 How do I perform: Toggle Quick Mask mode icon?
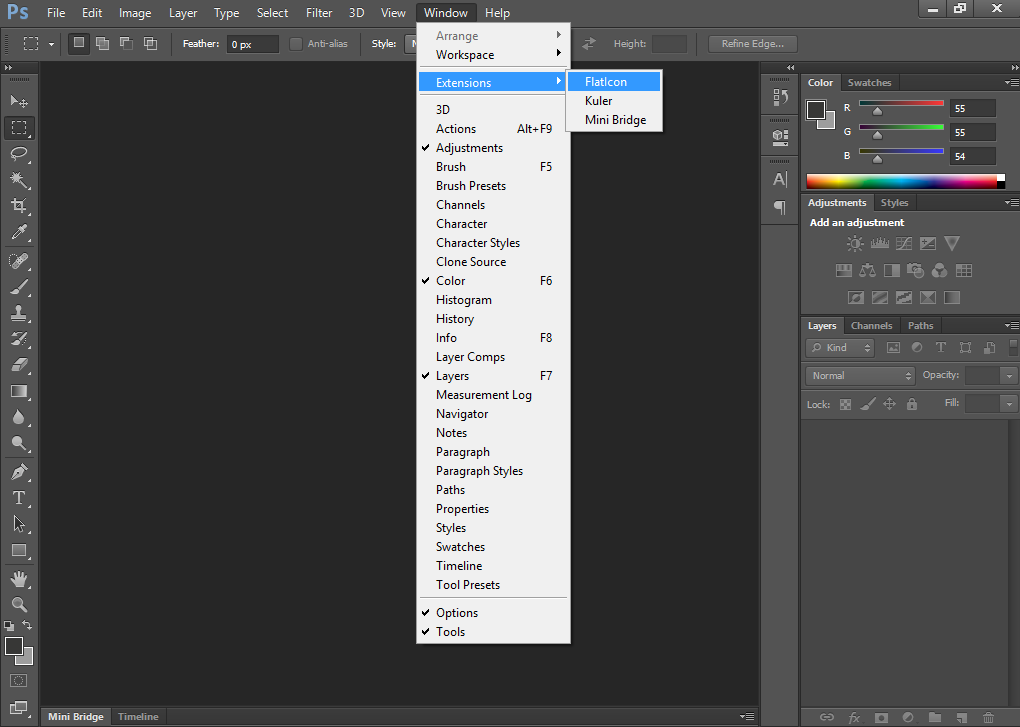tap(19, 680)
